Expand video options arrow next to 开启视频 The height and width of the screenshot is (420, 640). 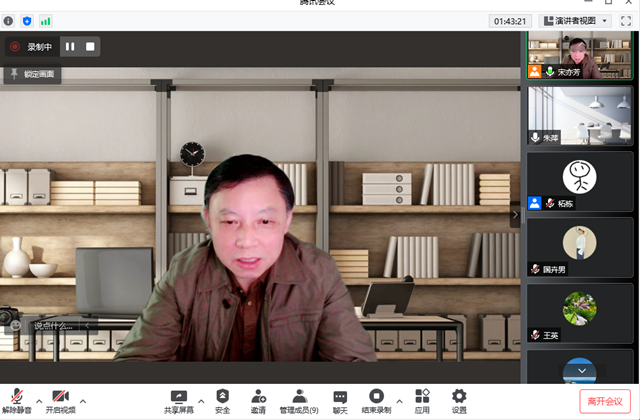pyautogui.click(x=83, y=401)
